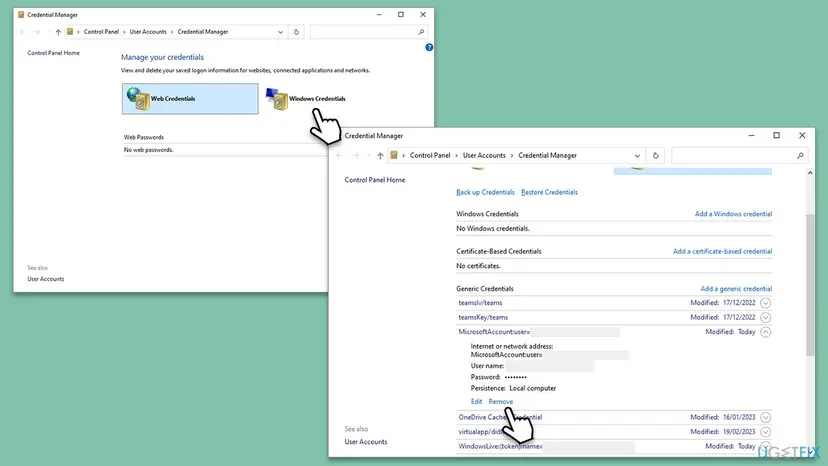Click Add a generic credential
Viewport: 828px width, 466px height.
[x=736, y=289]
